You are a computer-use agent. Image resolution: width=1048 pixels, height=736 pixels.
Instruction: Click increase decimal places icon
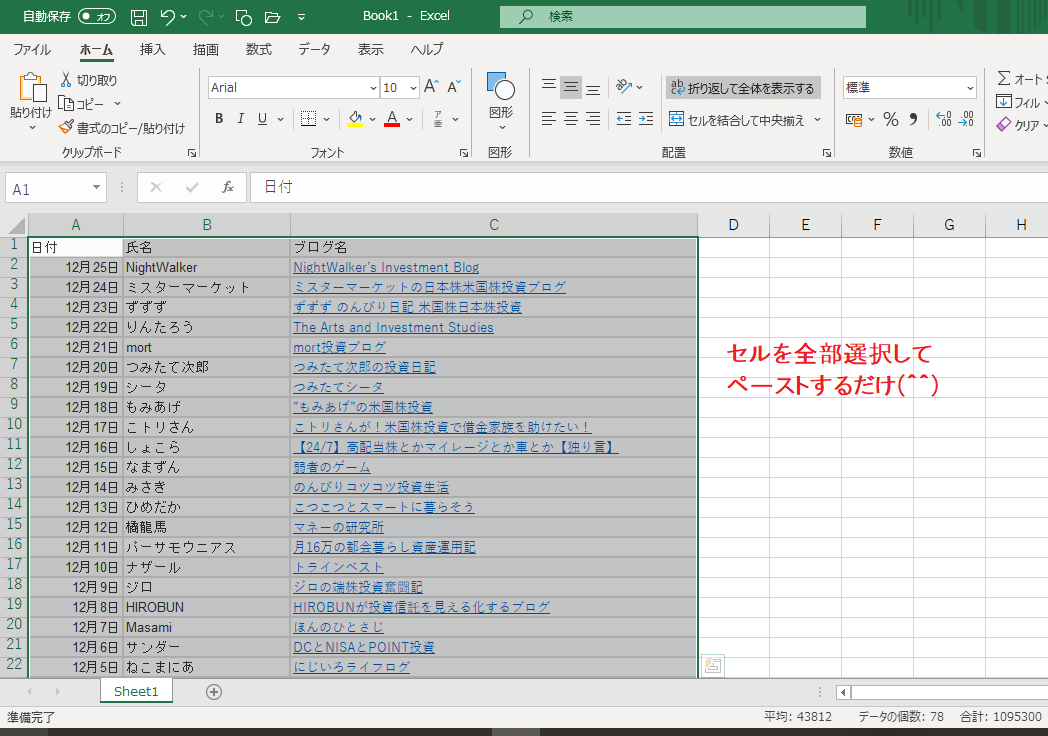[x=944, y=119]
